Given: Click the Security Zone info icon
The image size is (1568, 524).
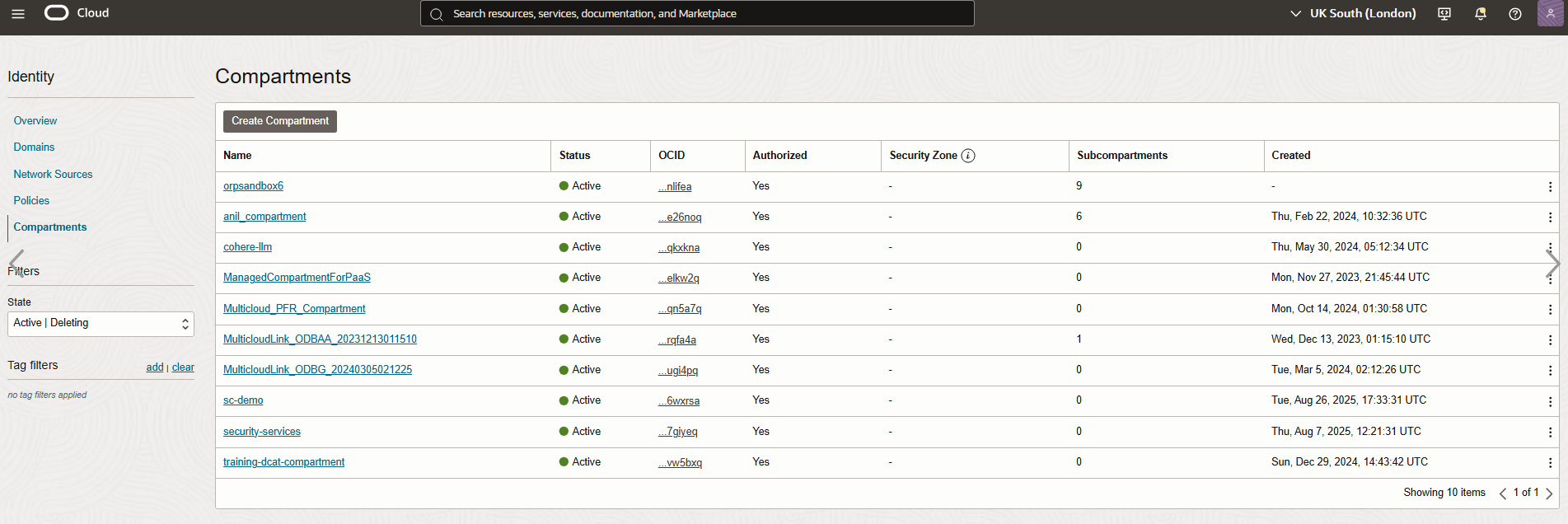Looking at the screenshot, I should (x=968, y=156).
